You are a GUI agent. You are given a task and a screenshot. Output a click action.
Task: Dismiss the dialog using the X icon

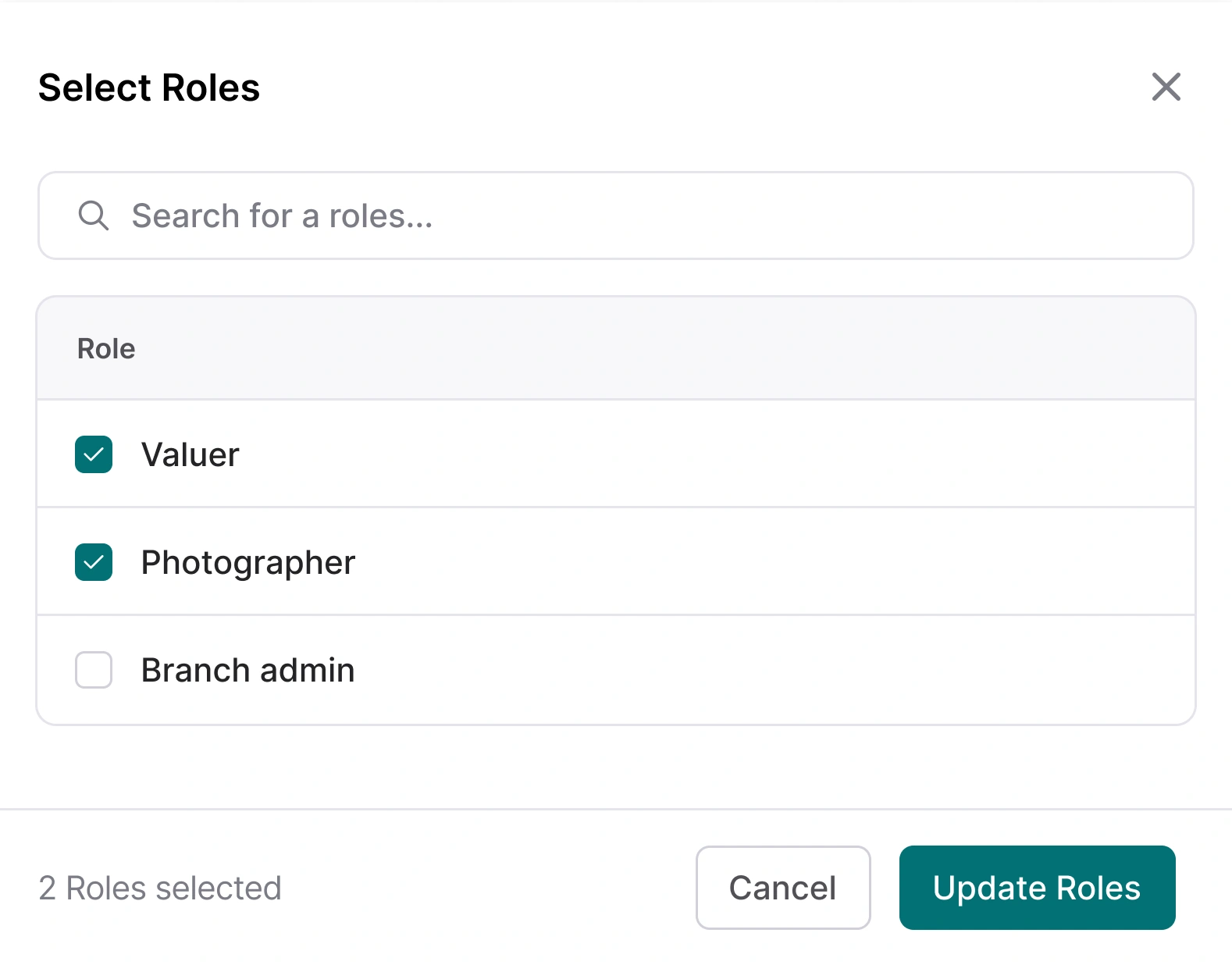pyautogui.click(x=1166, y=87)
